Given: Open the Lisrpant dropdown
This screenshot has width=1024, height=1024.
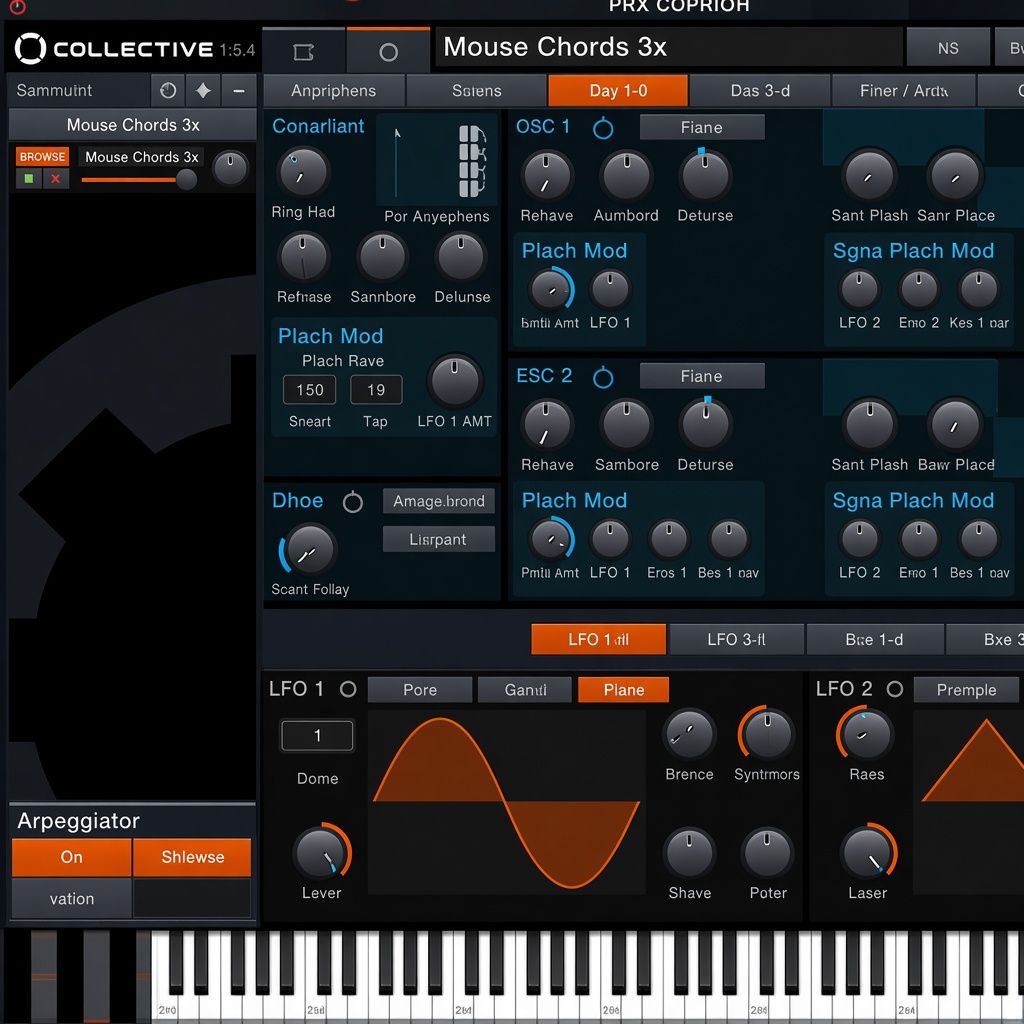Looking at the screenshot, I should click(x=439, y=539).
